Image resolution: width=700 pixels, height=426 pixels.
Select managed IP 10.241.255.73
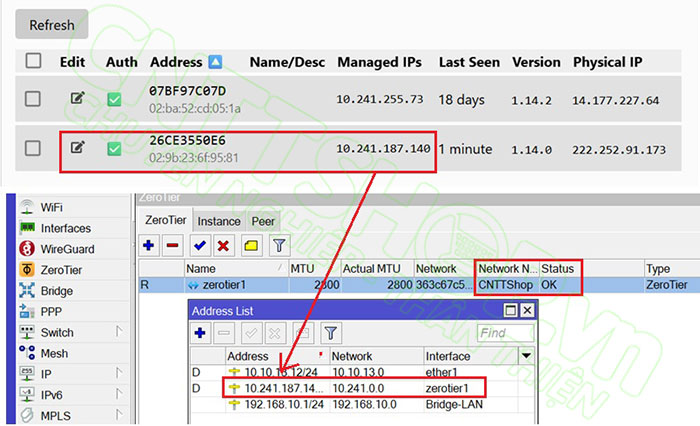coord(379,99)
